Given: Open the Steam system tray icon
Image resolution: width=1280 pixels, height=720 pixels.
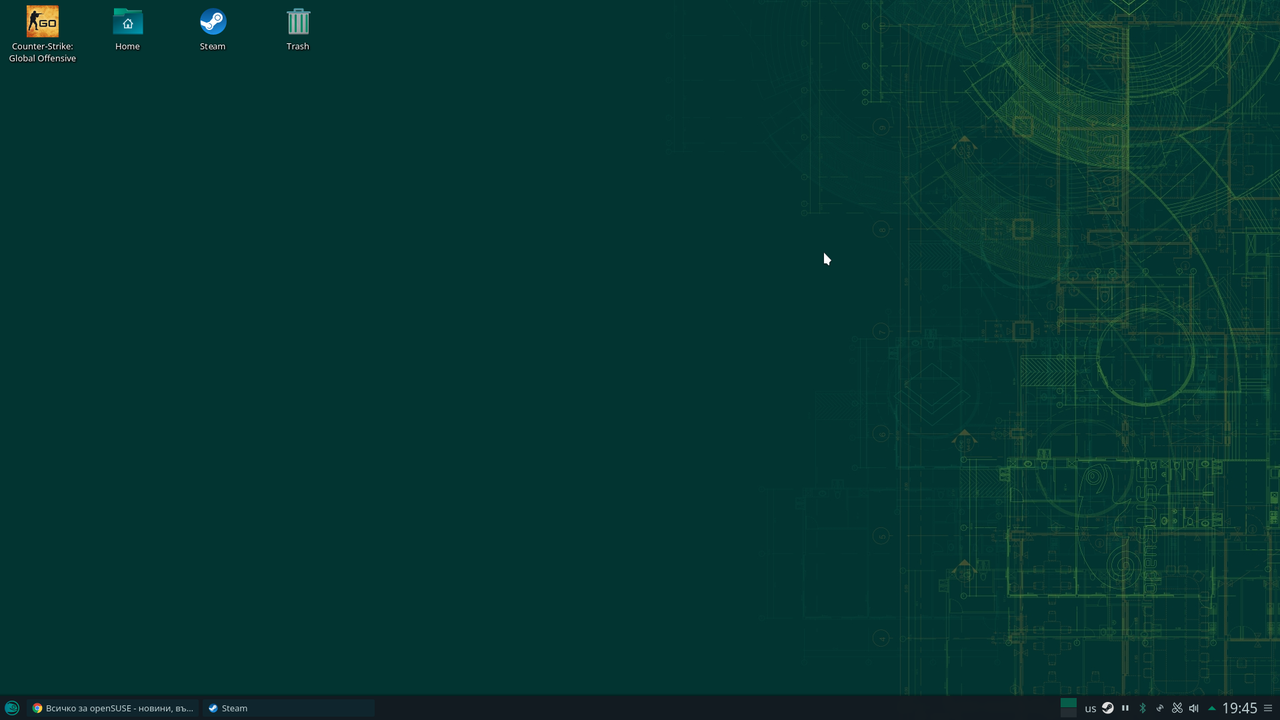Looking at the screenshot, I should pos(1108,708).
